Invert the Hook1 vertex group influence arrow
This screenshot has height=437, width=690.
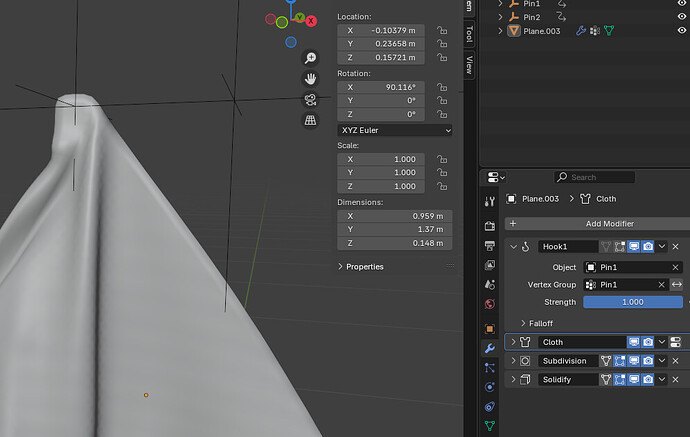[677, 285]
